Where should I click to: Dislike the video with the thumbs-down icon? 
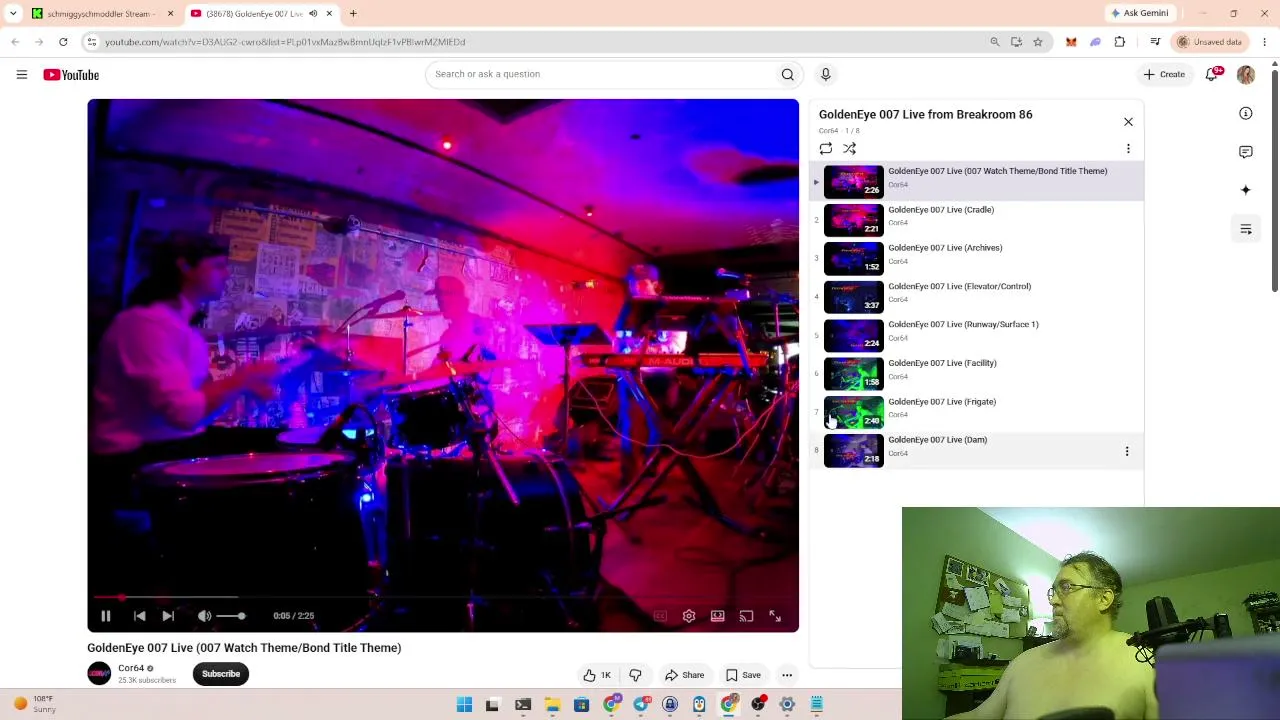pyautogui.click(x=635, y=675)
